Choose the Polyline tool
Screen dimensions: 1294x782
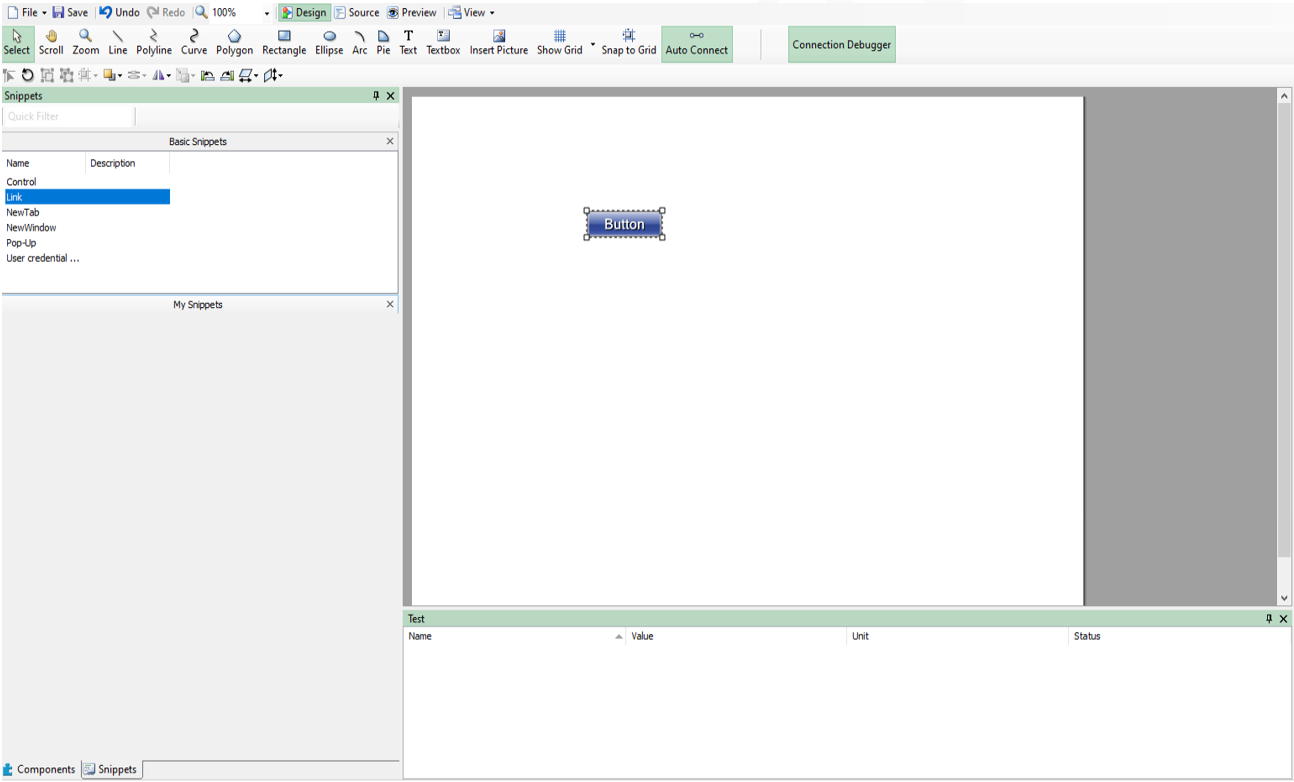(154, 43)
